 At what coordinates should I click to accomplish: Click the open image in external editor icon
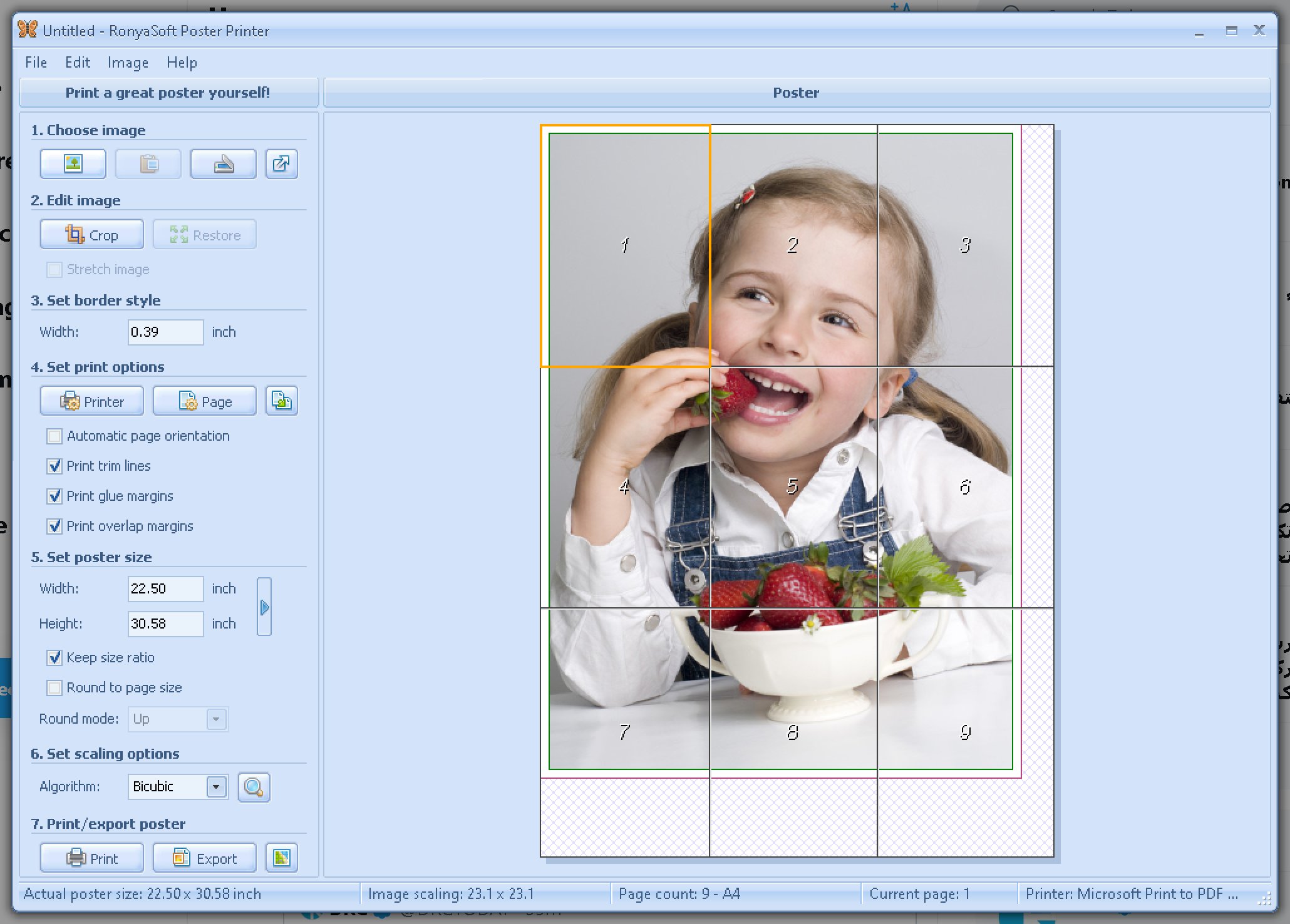(x=282, y=162)
